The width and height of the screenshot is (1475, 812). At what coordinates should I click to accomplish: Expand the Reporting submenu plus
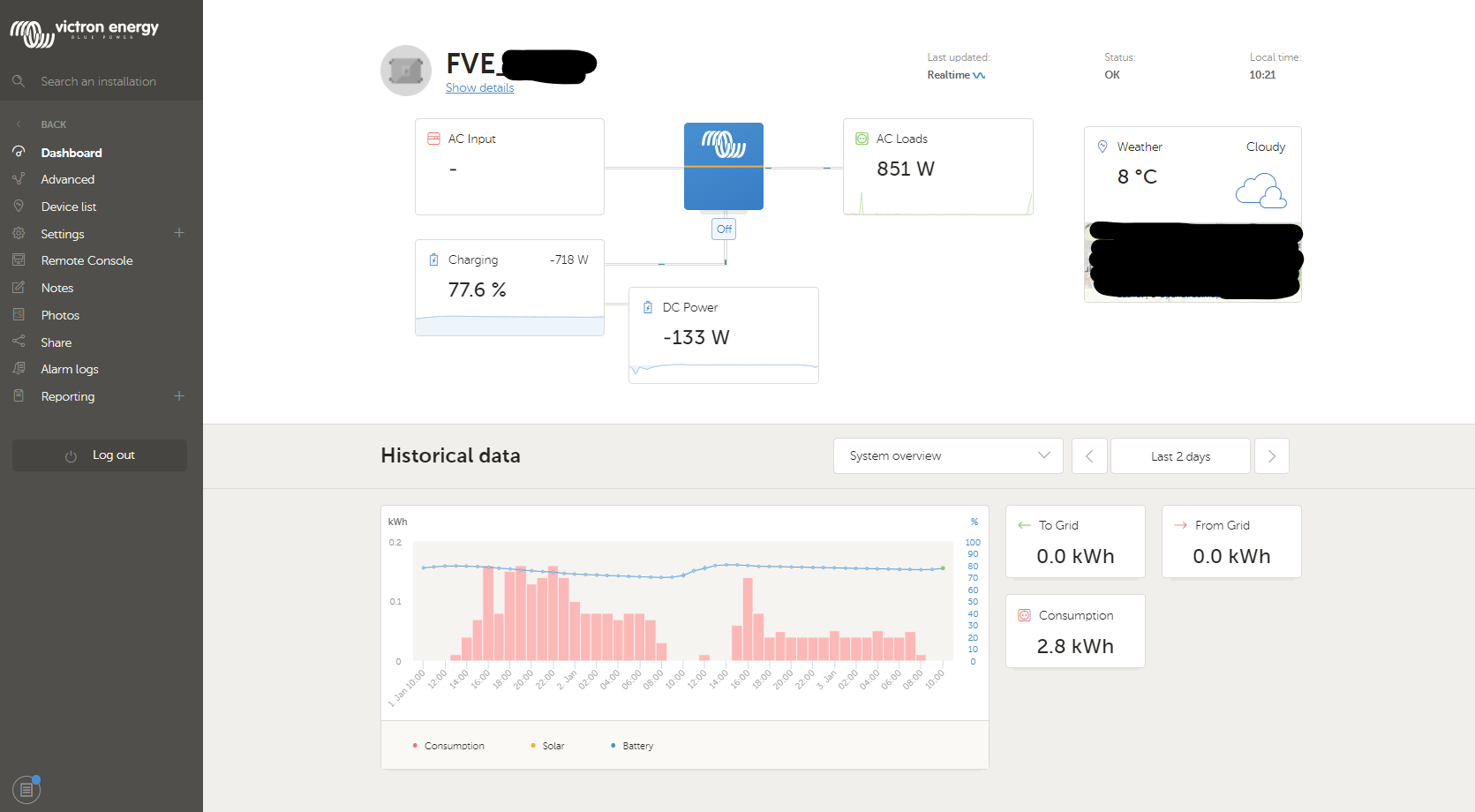click(179, 396)
